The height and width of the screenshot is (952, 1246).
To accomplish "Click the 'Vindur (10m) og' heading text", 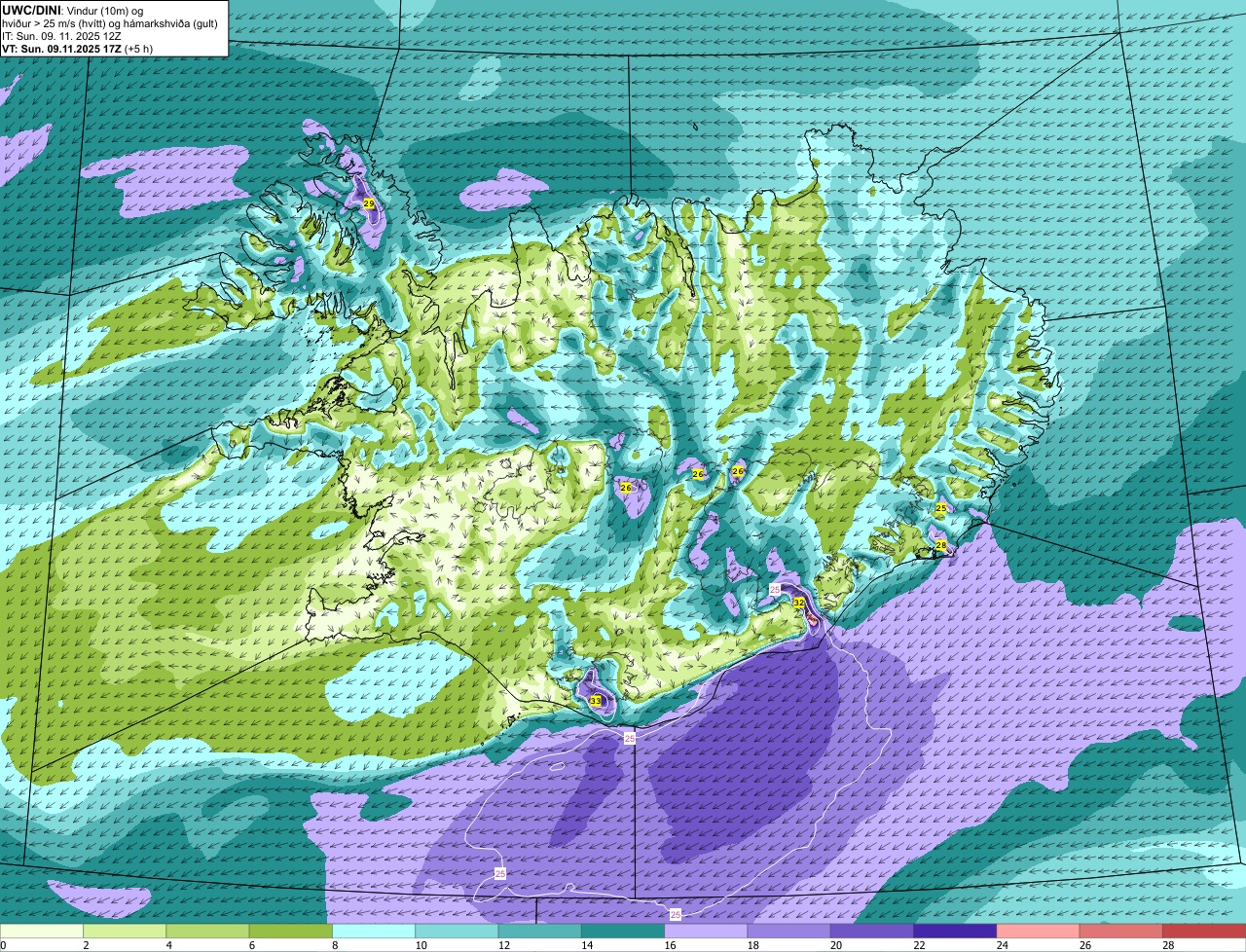I will [x=103, y=10].
